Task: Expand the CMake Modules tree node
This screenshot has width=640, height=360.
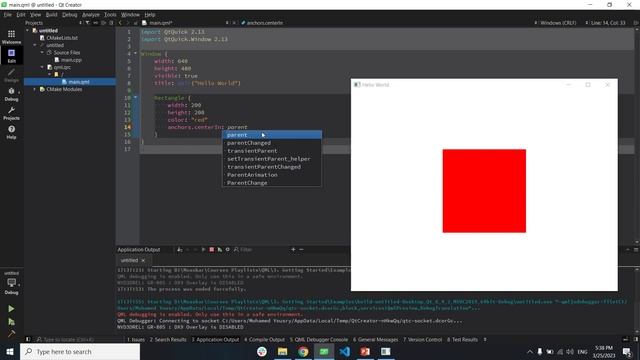Action: pos(35,89)
